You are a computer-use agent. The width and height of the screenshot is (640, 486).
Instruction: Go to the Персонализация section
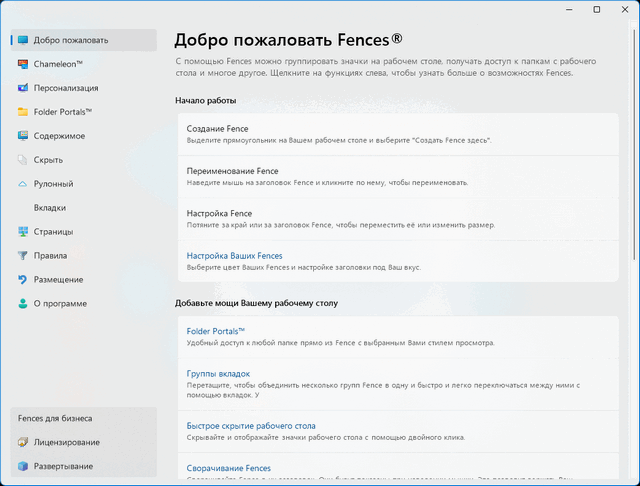(x=84, y=88)
